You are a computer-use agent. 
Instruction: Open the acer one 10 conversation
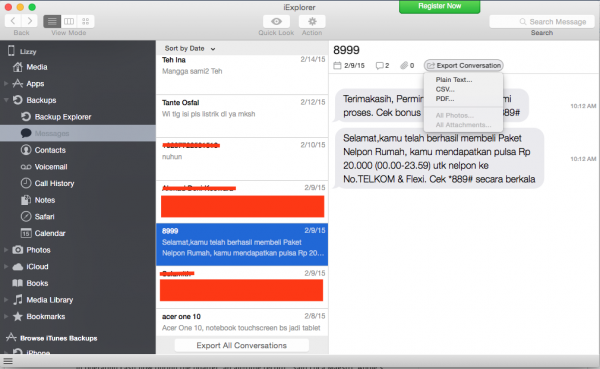[x=242, y=322]
